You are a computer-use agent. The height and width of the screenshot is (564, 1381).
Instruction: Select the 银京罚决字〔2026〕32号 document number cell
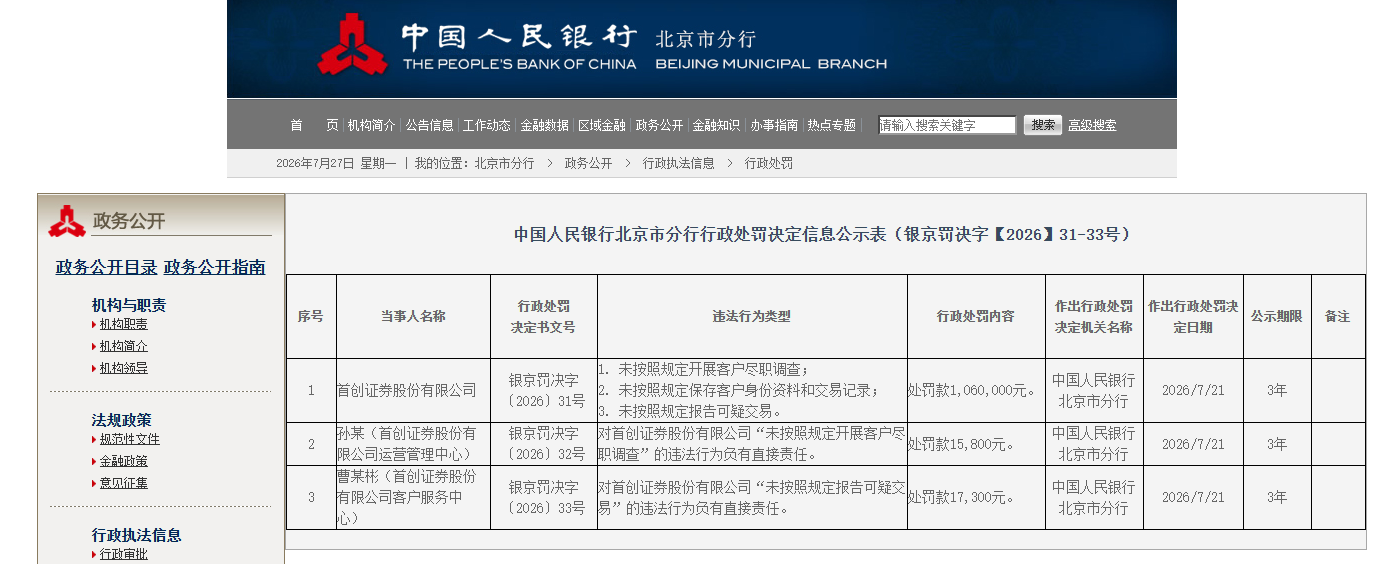pyautogui.click(x=544, y=444)
